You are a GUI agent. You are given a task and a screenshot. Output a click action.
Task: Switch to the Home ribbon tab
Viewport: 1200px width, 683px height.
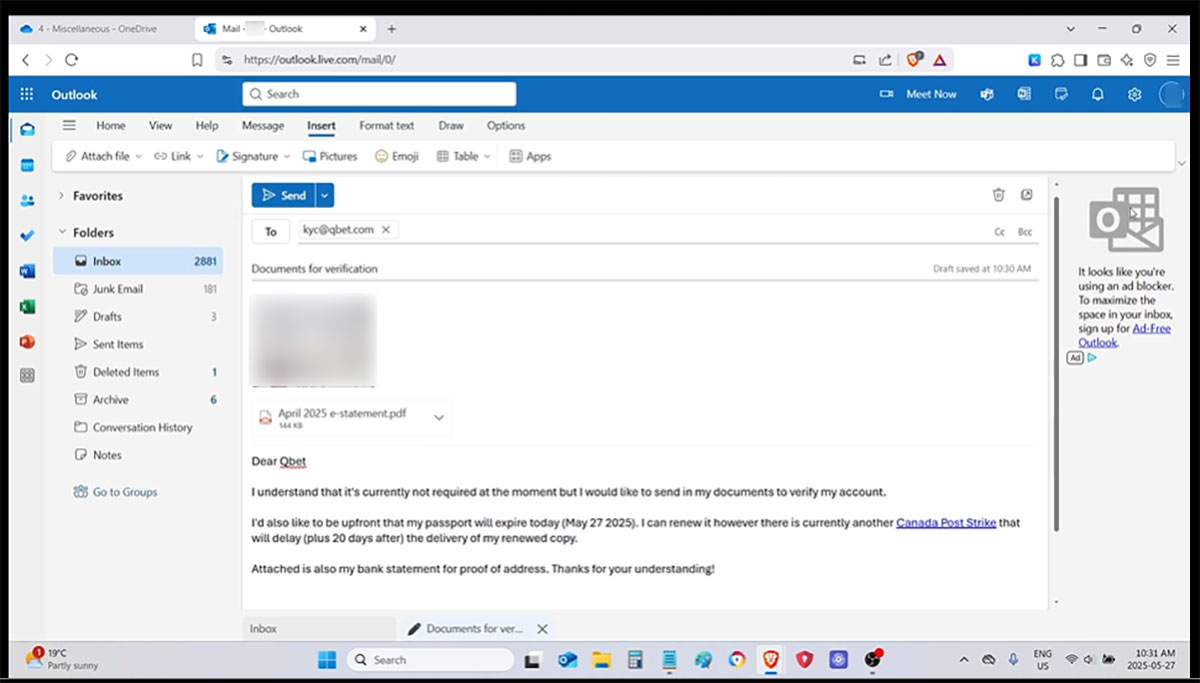pos(111,126)
